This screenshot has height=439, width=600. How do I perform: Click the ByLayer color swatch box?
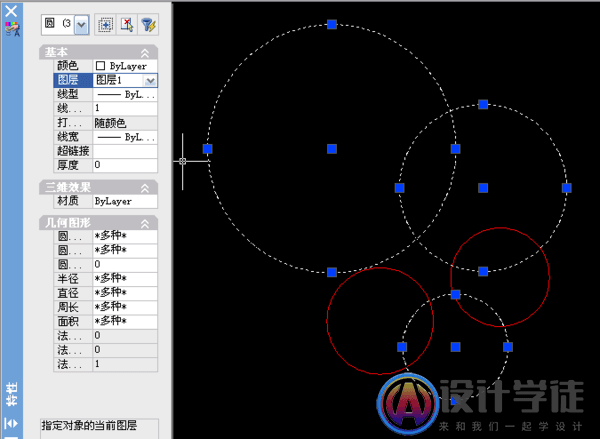pos(100,66)
